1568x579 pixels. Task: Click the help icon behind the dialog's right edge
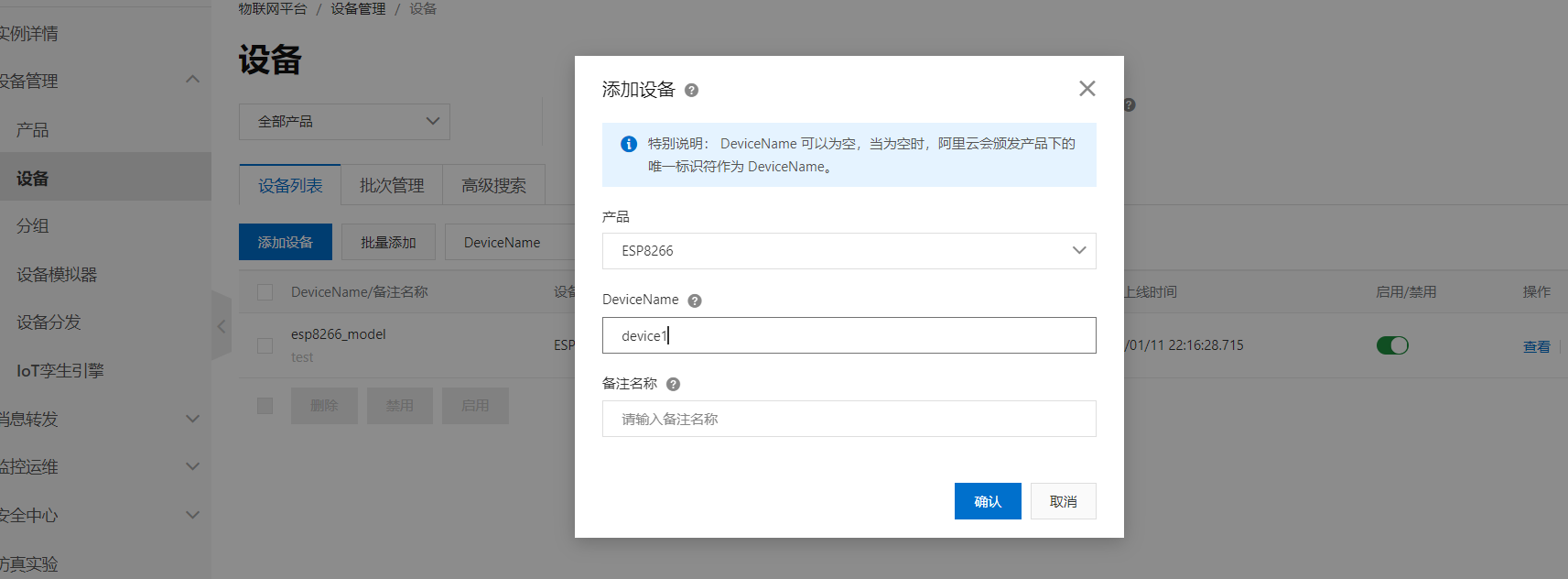(x=1130, y=104)
